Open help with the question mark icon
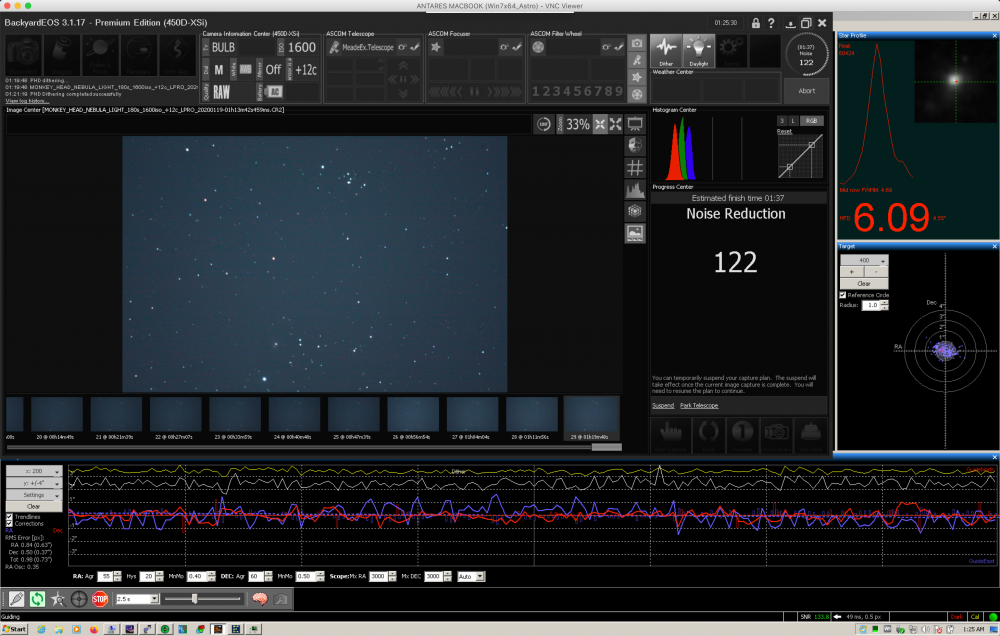The width and height of the screenshot is (1000, 636). [773, 23]
